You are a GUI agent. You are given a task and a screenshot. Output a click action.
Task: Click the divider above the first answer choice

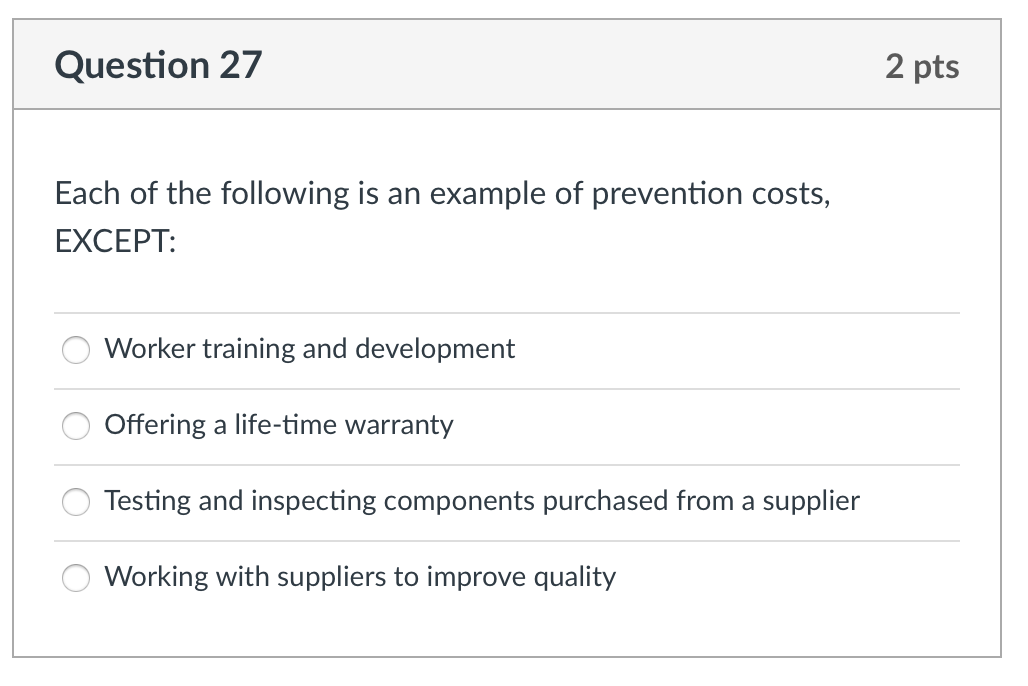coord(506,313)
